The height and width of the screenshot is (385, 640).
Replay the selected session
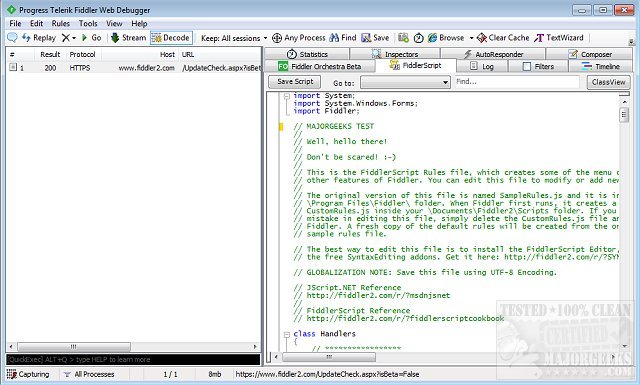point(39,38)
